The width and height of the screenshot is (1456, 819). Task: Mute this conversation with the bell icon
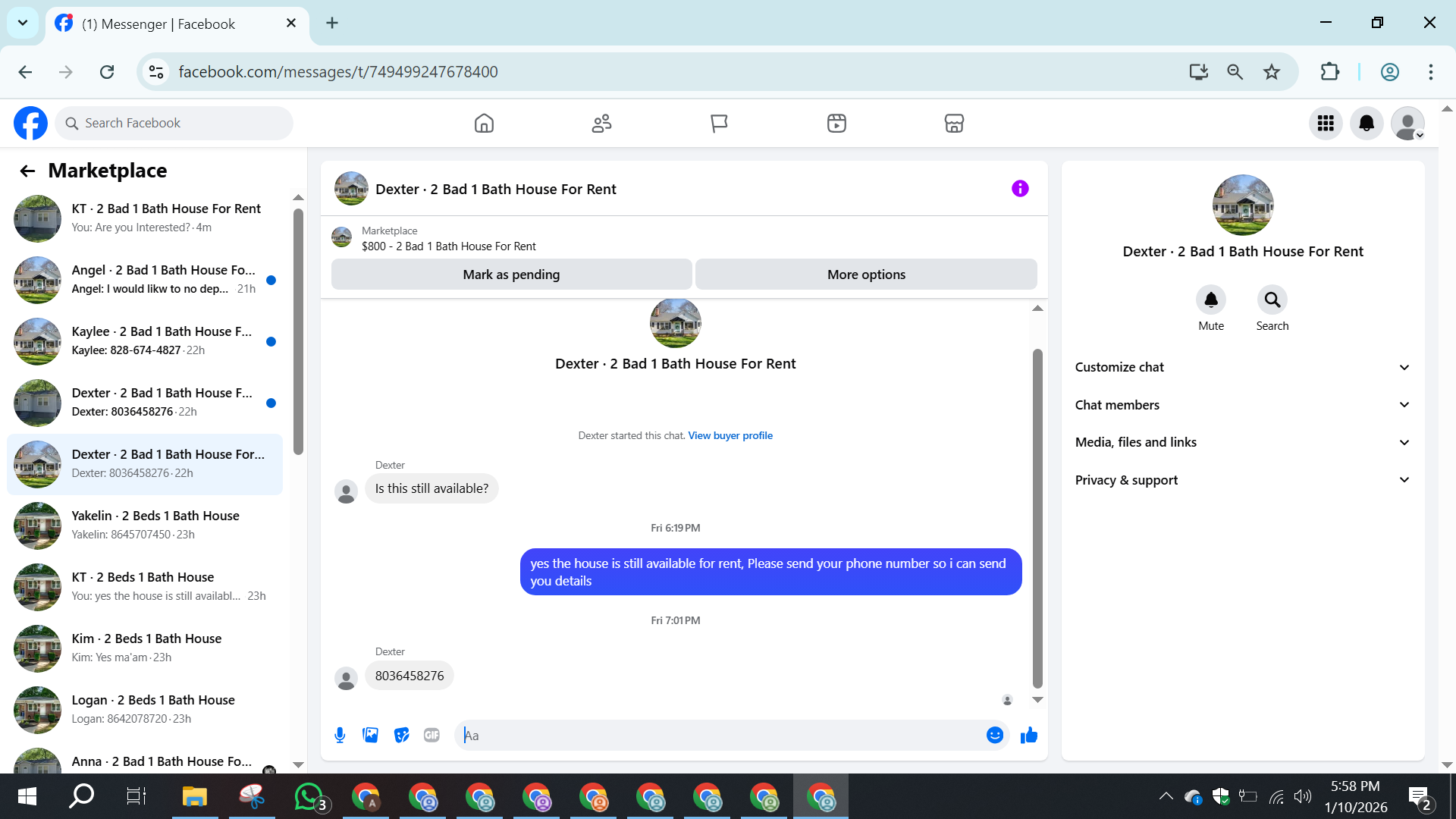1211,300
